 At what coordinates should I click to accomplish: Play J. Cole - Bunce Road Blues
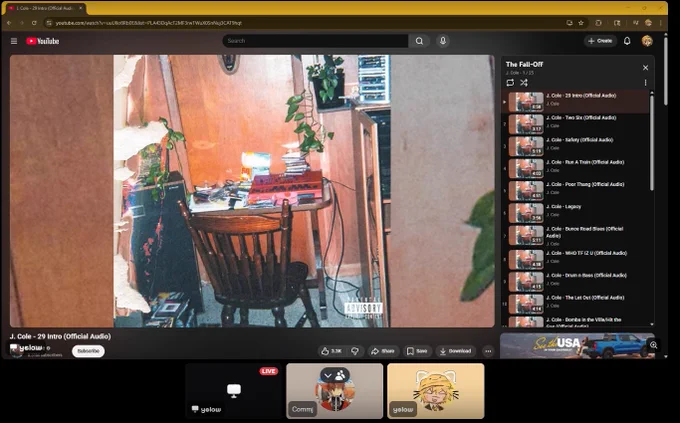coord(575,236)
